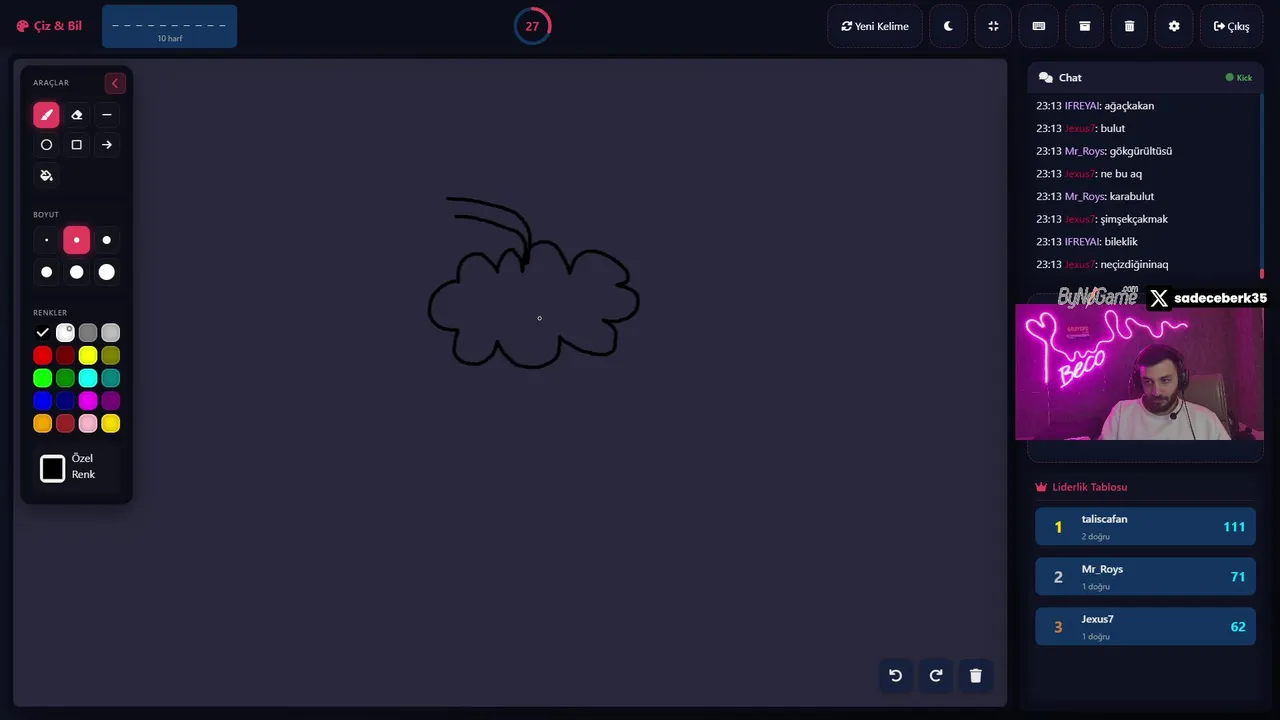Select the eraser tool
The image size is (1280, 720).
pyautogui.click(x=76, y=115)
